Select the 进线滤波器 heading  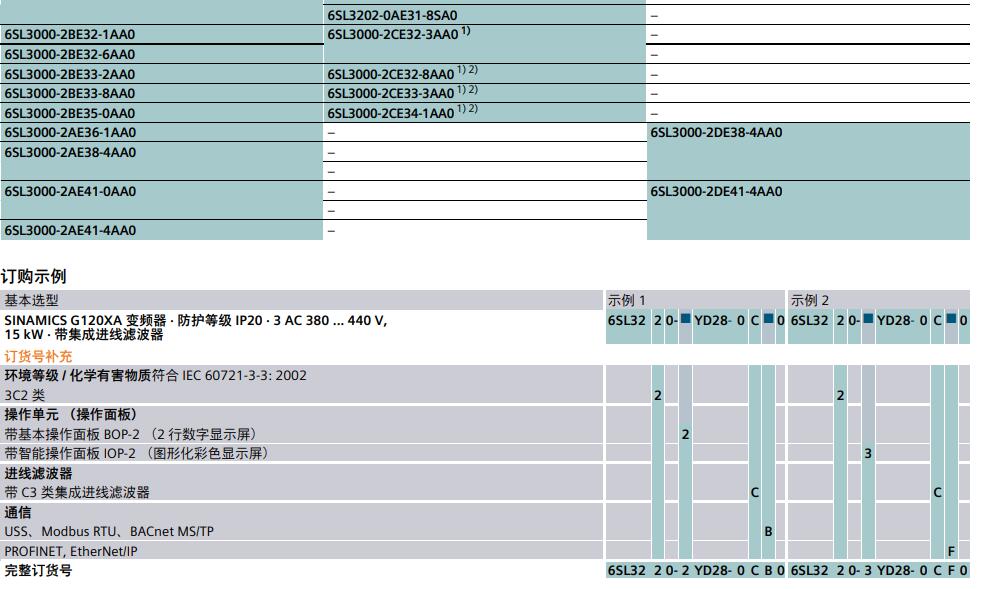[38, 473]
